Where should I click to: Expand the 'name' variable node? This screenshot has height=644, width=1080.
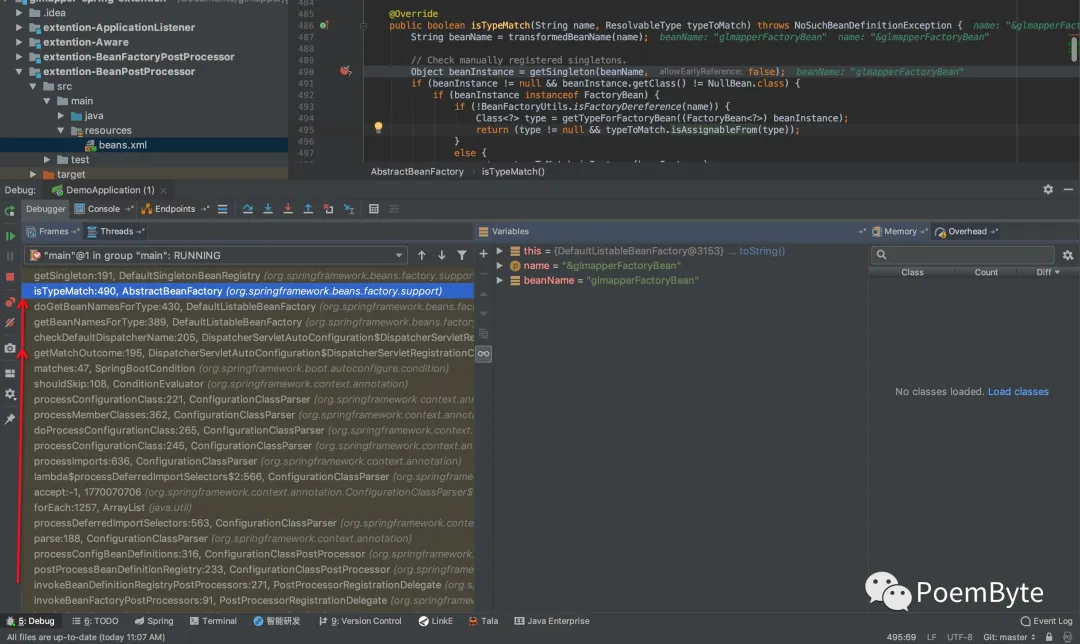click(500, 266)
